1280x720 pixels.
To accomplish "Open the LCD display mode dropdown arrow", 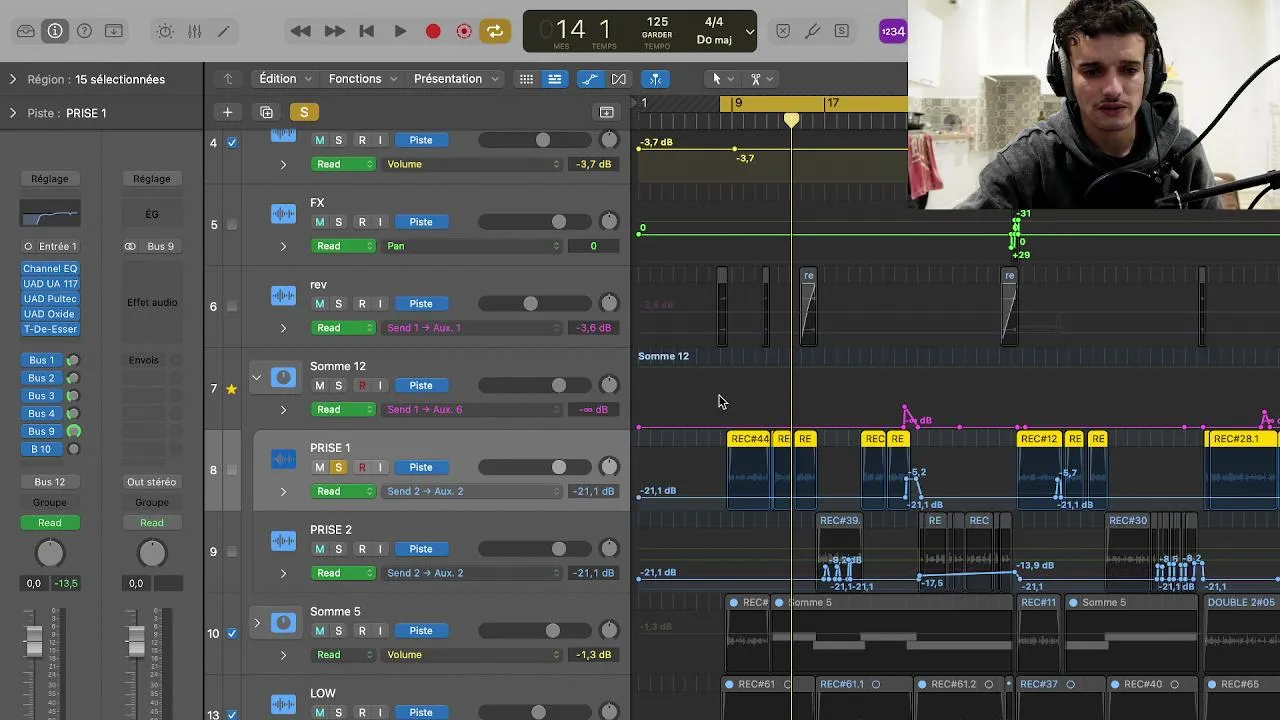I will [x=750, y=31].
